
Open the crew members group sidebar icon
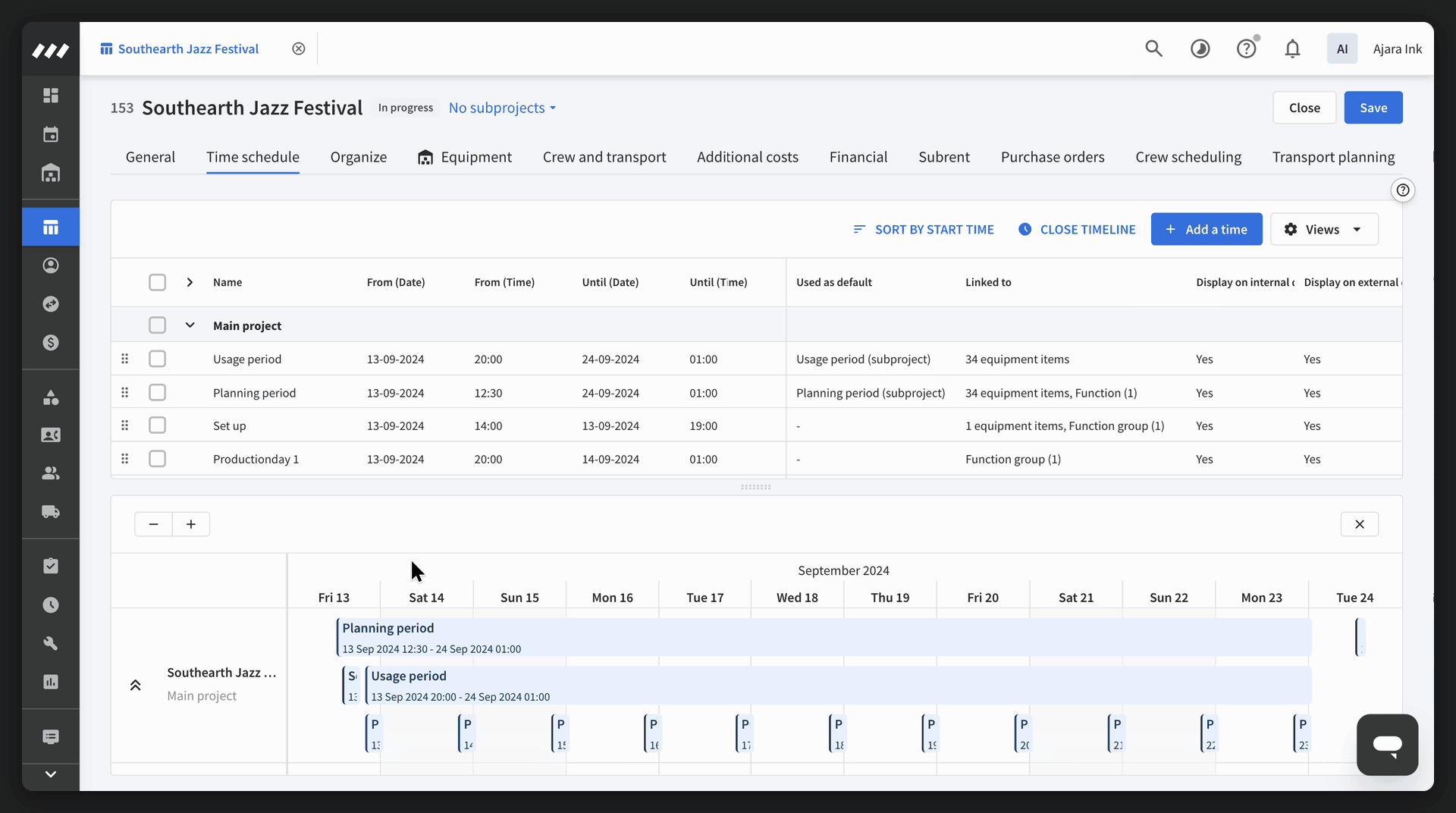tap(51, 473)
